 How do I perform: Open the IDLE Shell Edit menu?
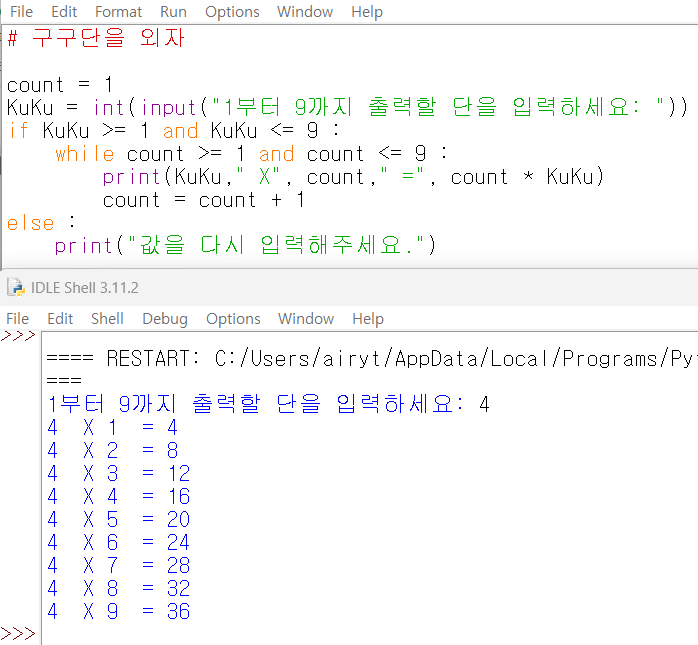(60, 319)
